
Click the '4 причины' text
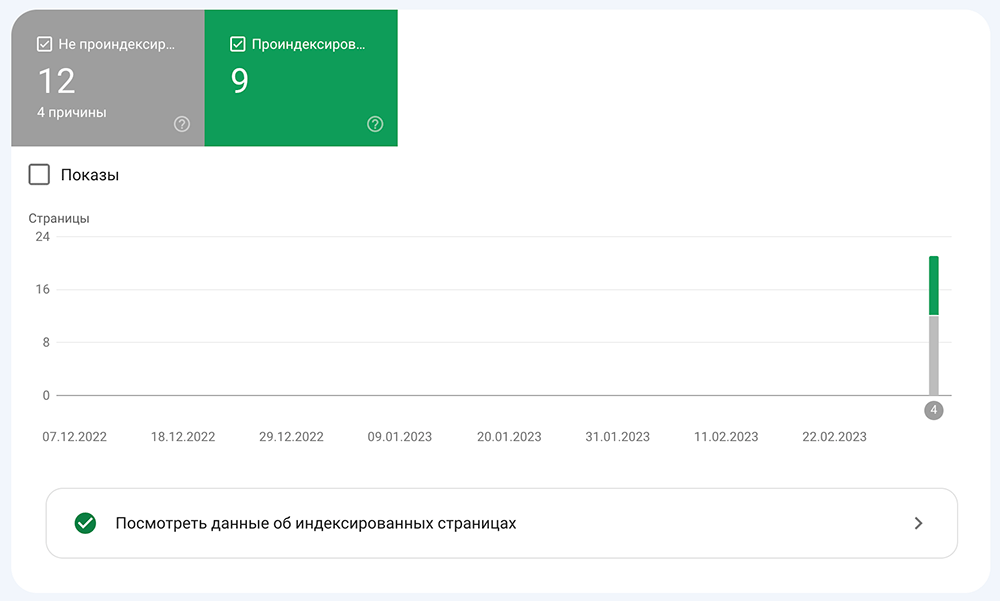[x=71, y=112]
